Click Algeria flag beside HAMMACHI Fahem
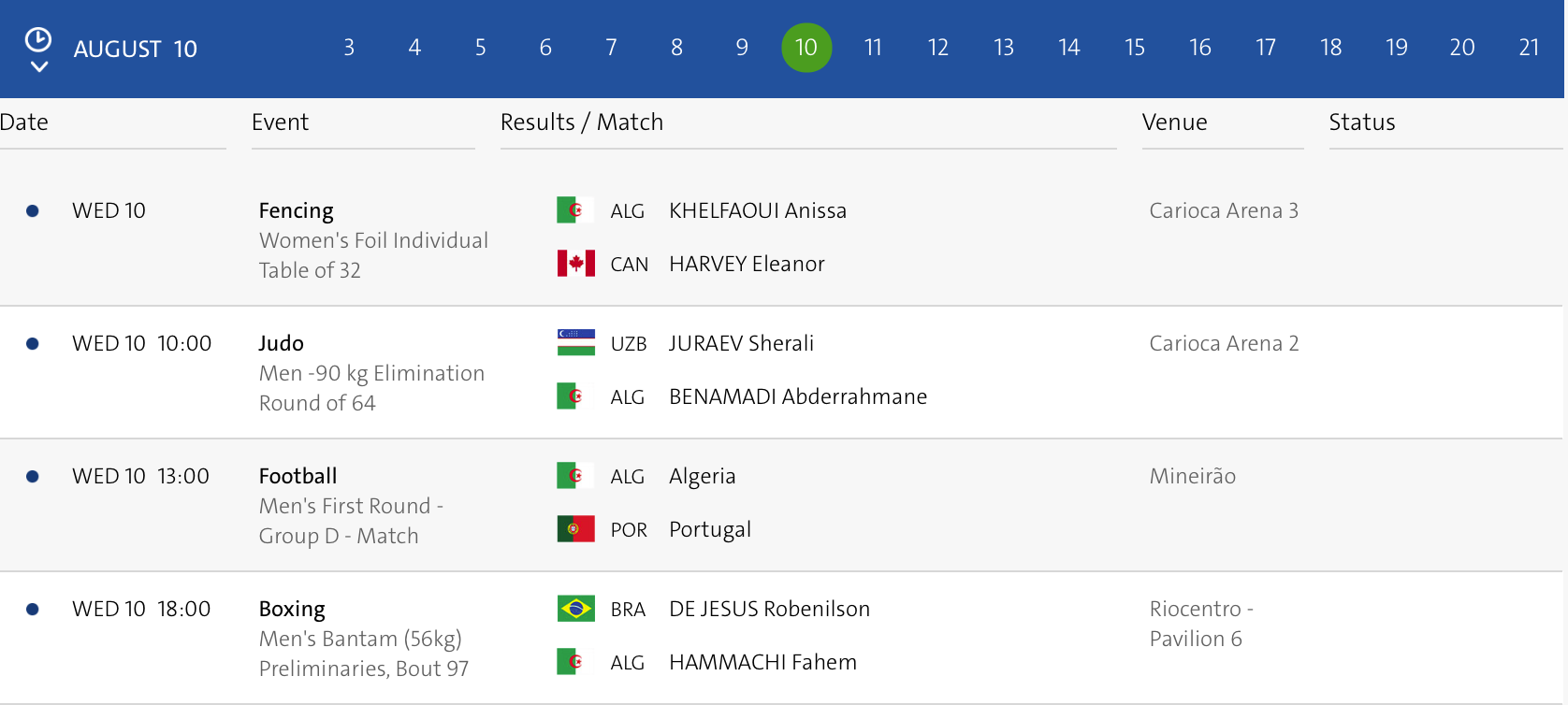The height and width of the screenshot is (705, 1568). (x=575, y=662)
